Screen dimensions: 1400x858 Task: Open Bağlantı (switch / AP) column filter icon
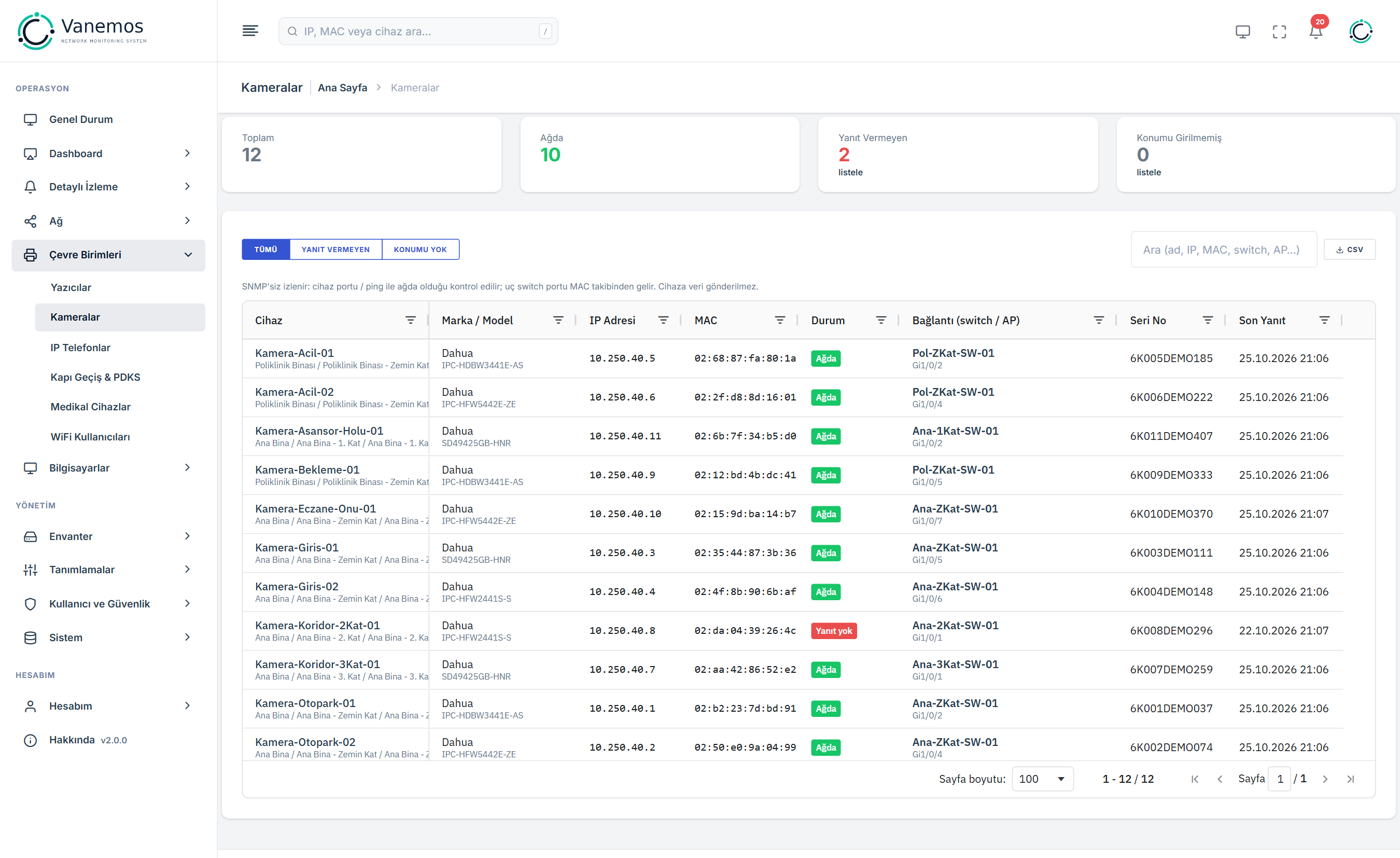pos(1099,320)
